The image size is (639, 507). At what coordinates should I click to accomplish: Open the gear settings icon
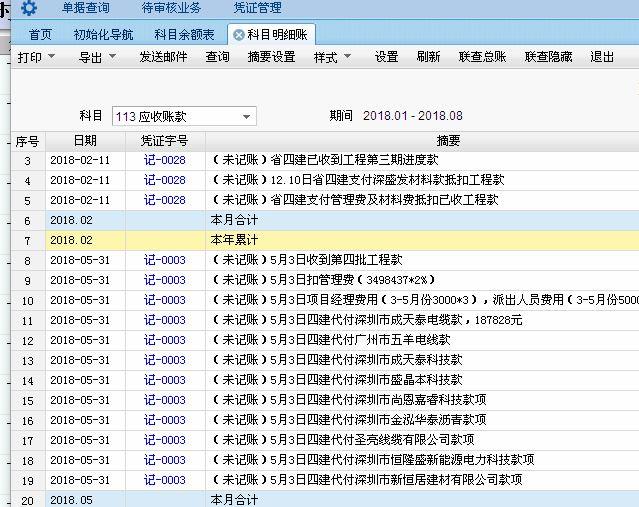pos(28,7)
